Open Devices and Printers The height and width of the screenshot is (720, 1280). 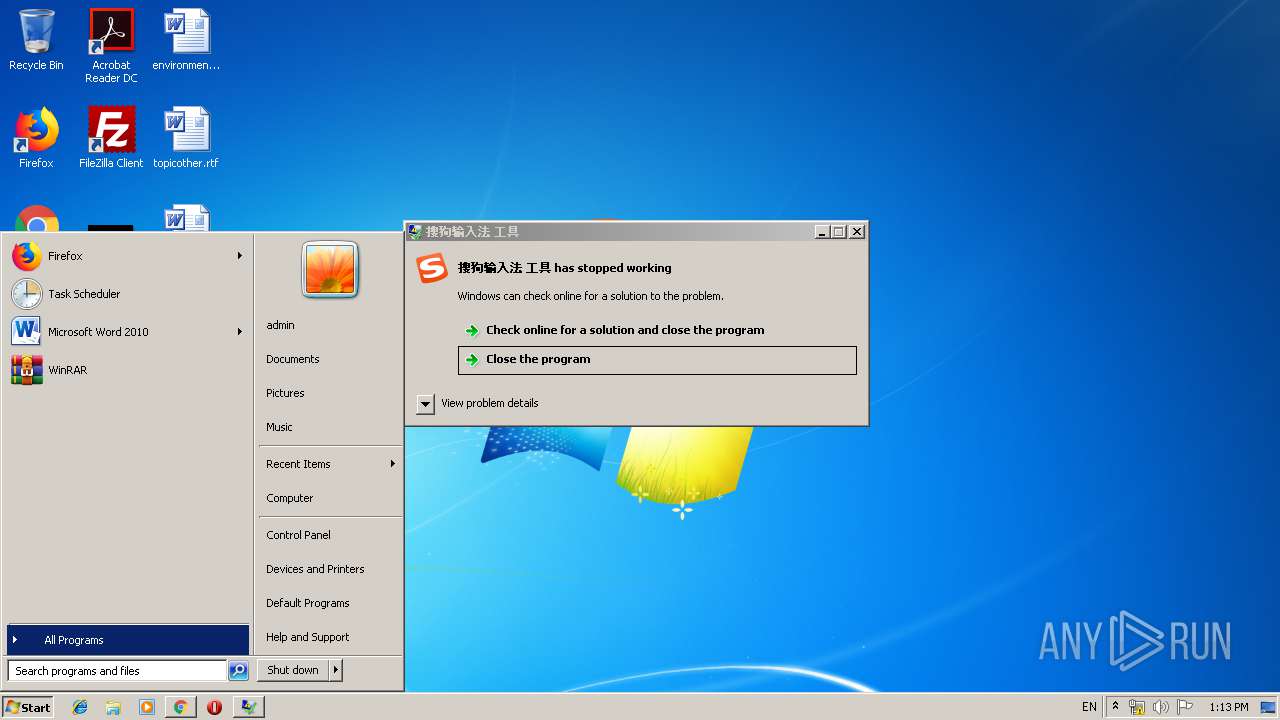[x=315, y=569]
